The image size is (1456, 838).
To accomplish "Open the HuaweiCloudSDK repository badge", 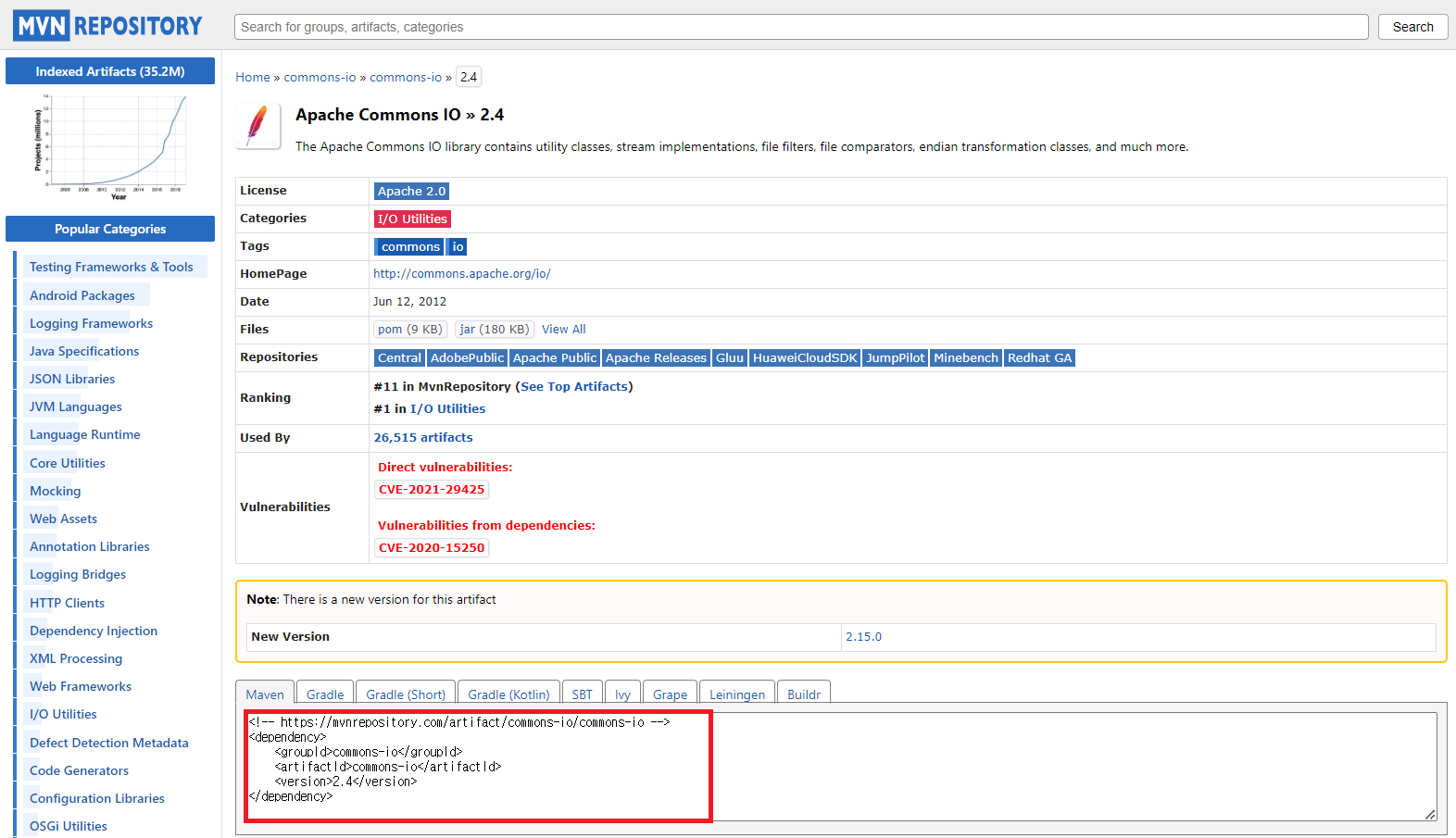I will point(805,357).
